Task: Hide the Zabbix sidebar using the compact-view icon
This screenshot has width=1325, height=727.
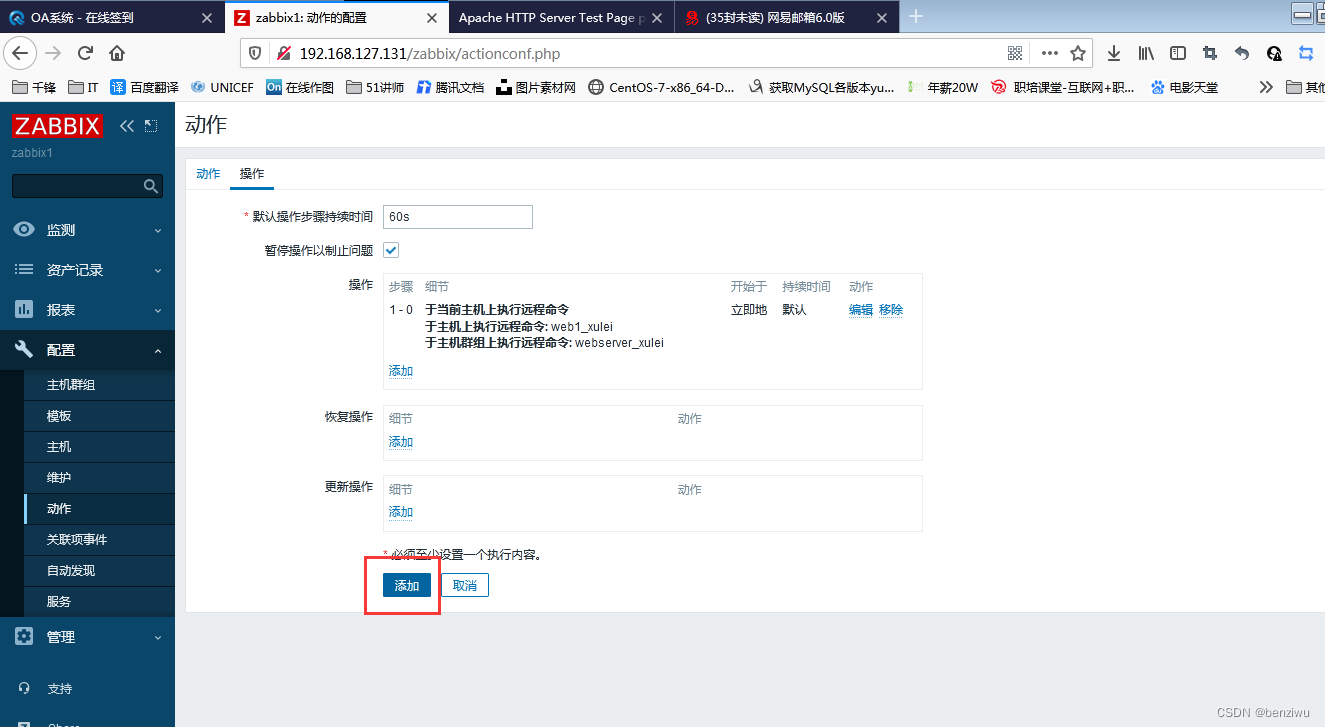Action: [151, 125]
